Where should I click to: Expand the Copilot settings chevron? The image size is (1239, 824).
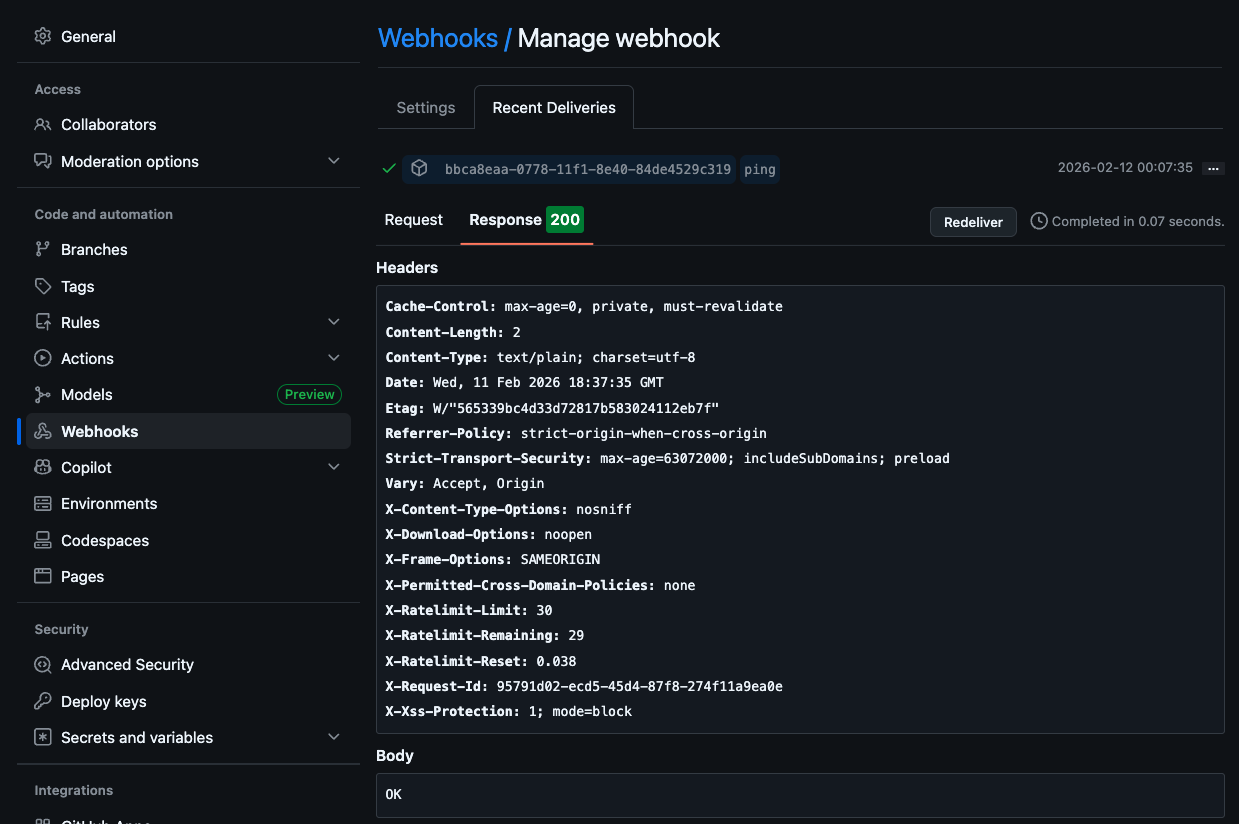(334, 468)
